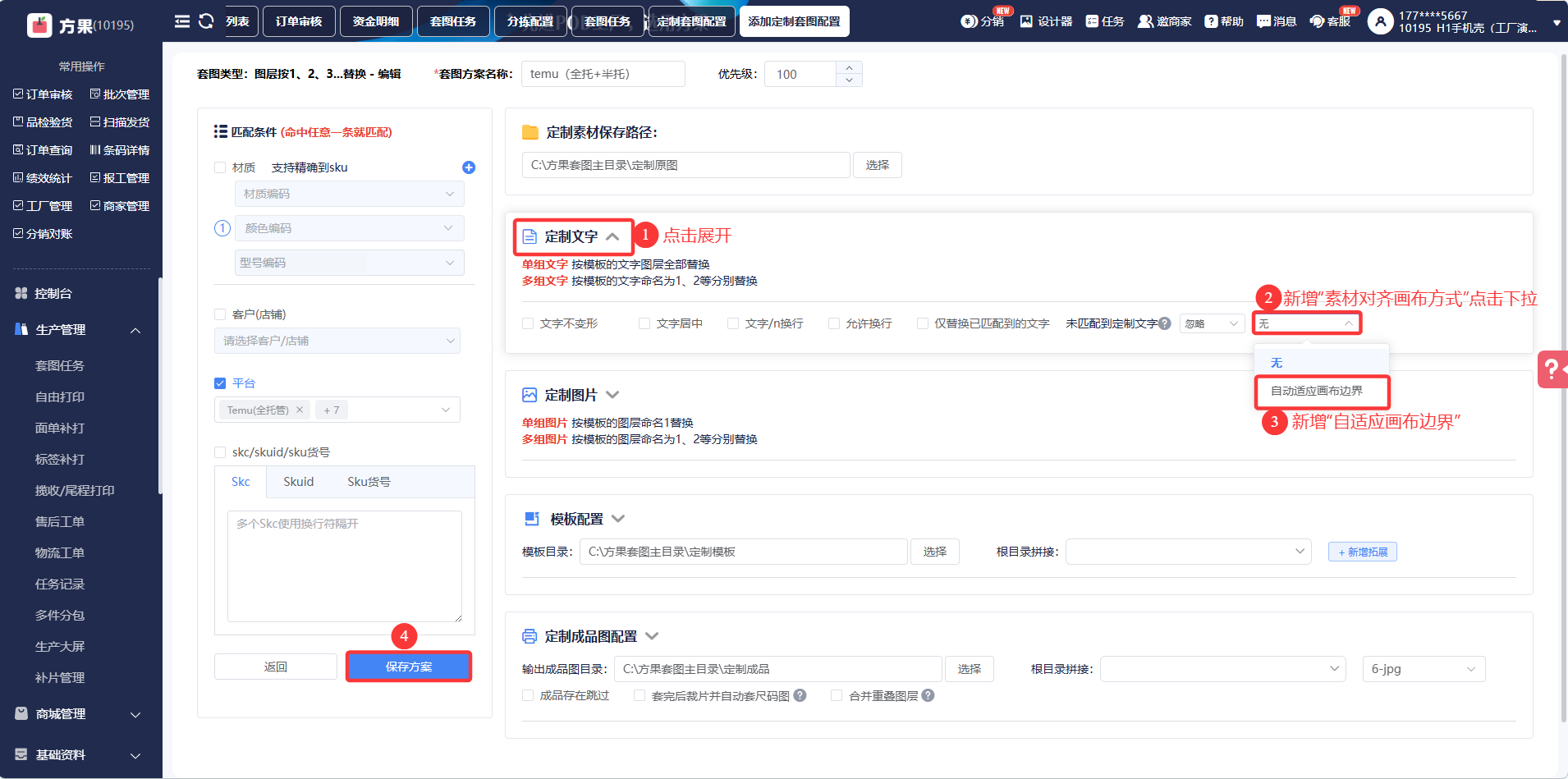The height and width of the screenshot is (779, 1568).
Task: Click the red floating question-mark button
Action: pos(1552,369)
